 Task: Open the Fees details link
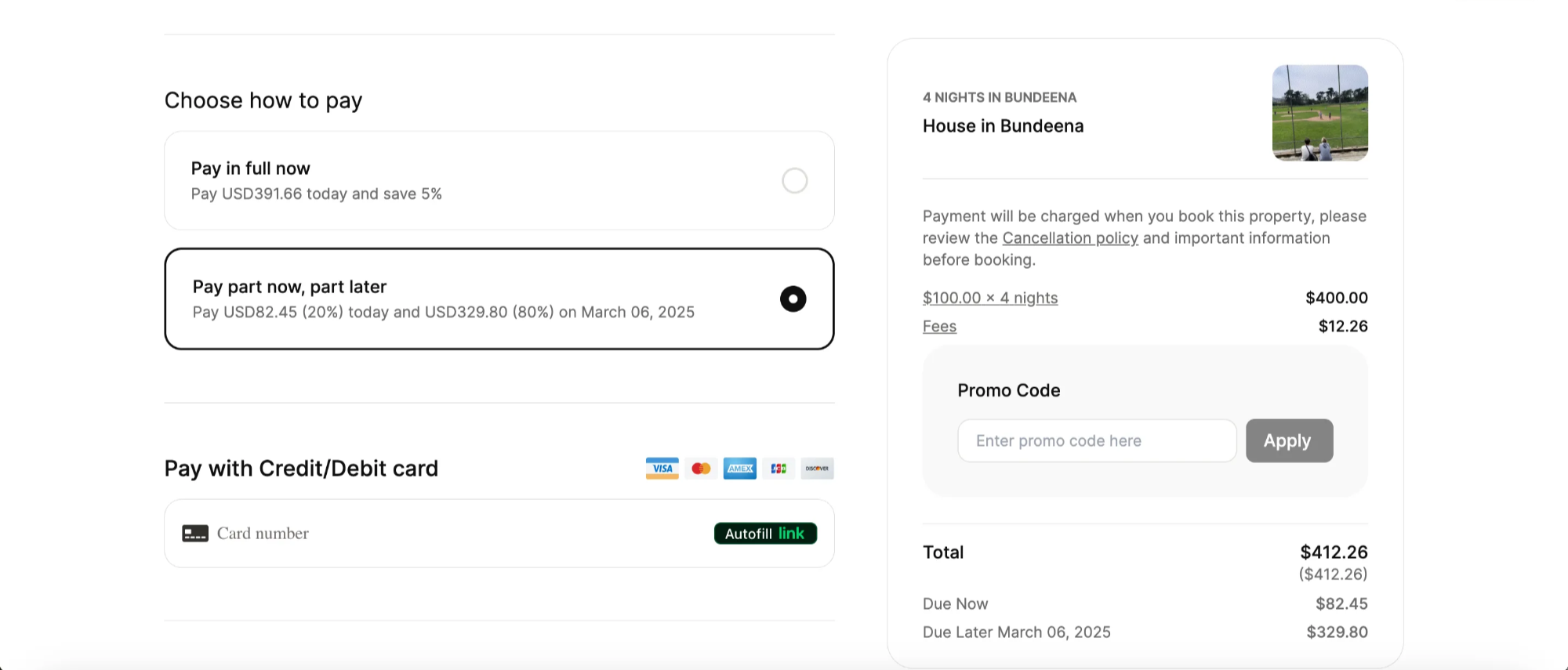coord(939,327)
